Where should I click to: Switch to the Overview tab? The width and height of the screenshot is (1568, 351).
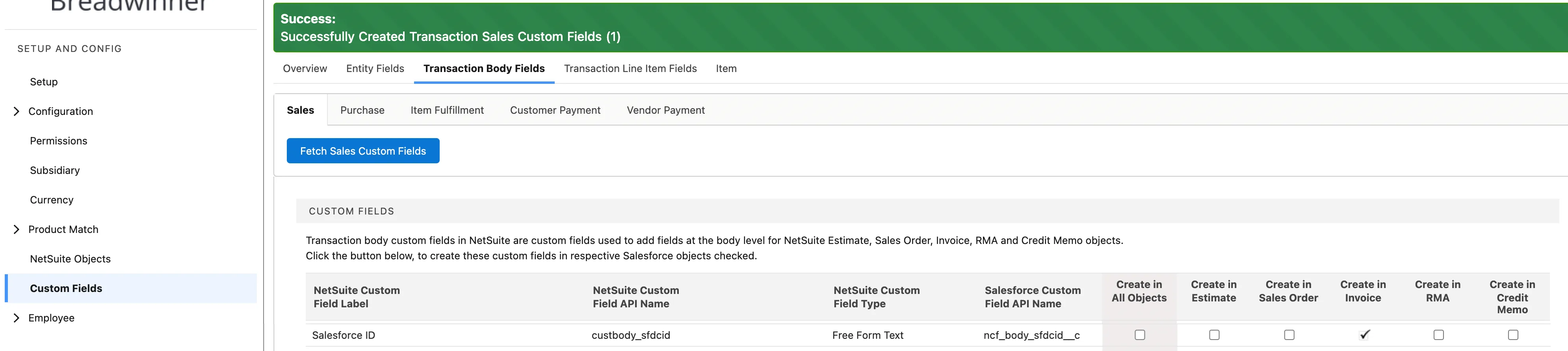305,69
